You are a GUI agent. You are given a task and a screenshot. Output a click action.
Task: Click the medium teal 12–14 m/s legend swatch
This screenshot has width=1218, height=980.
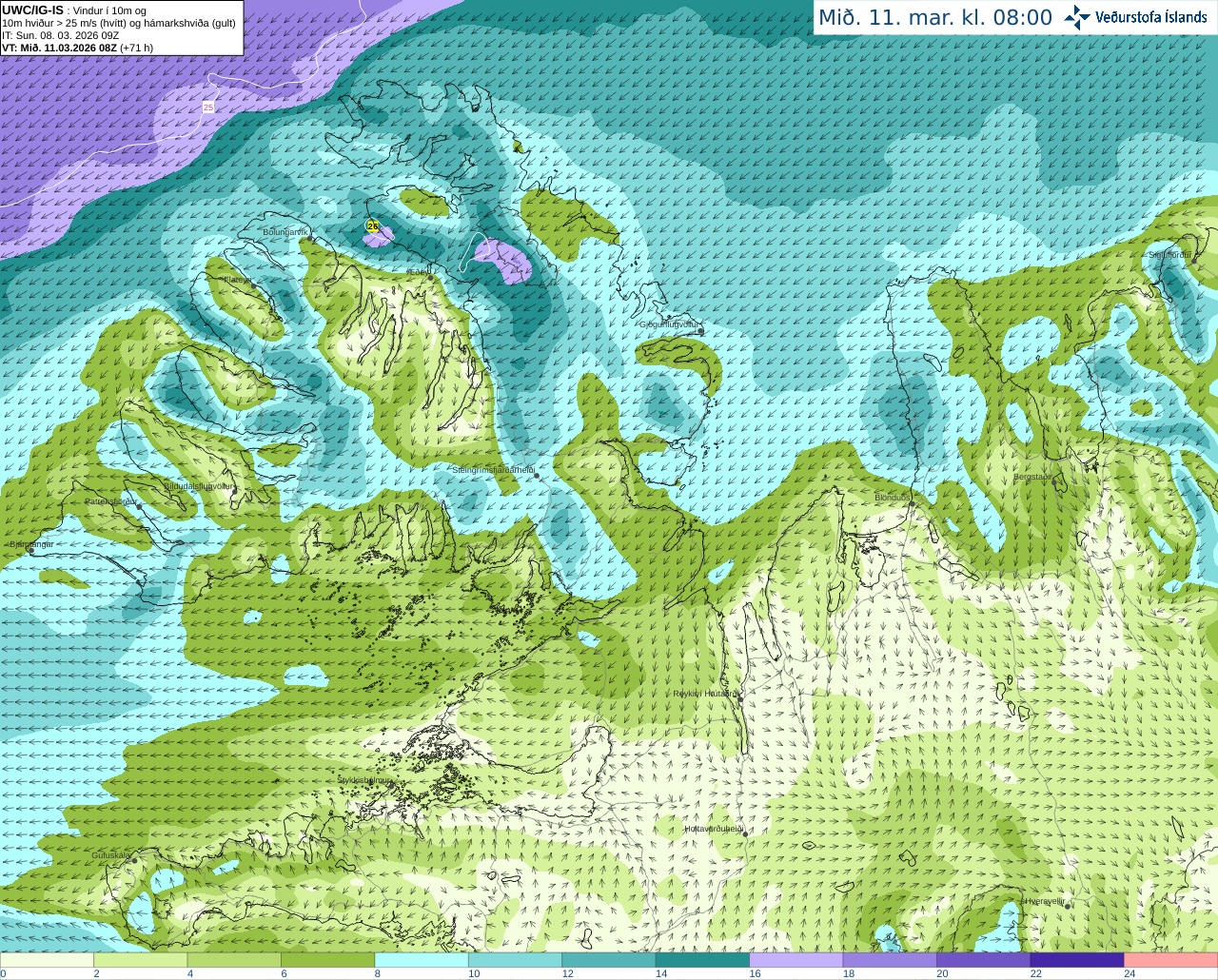point(609,960)
